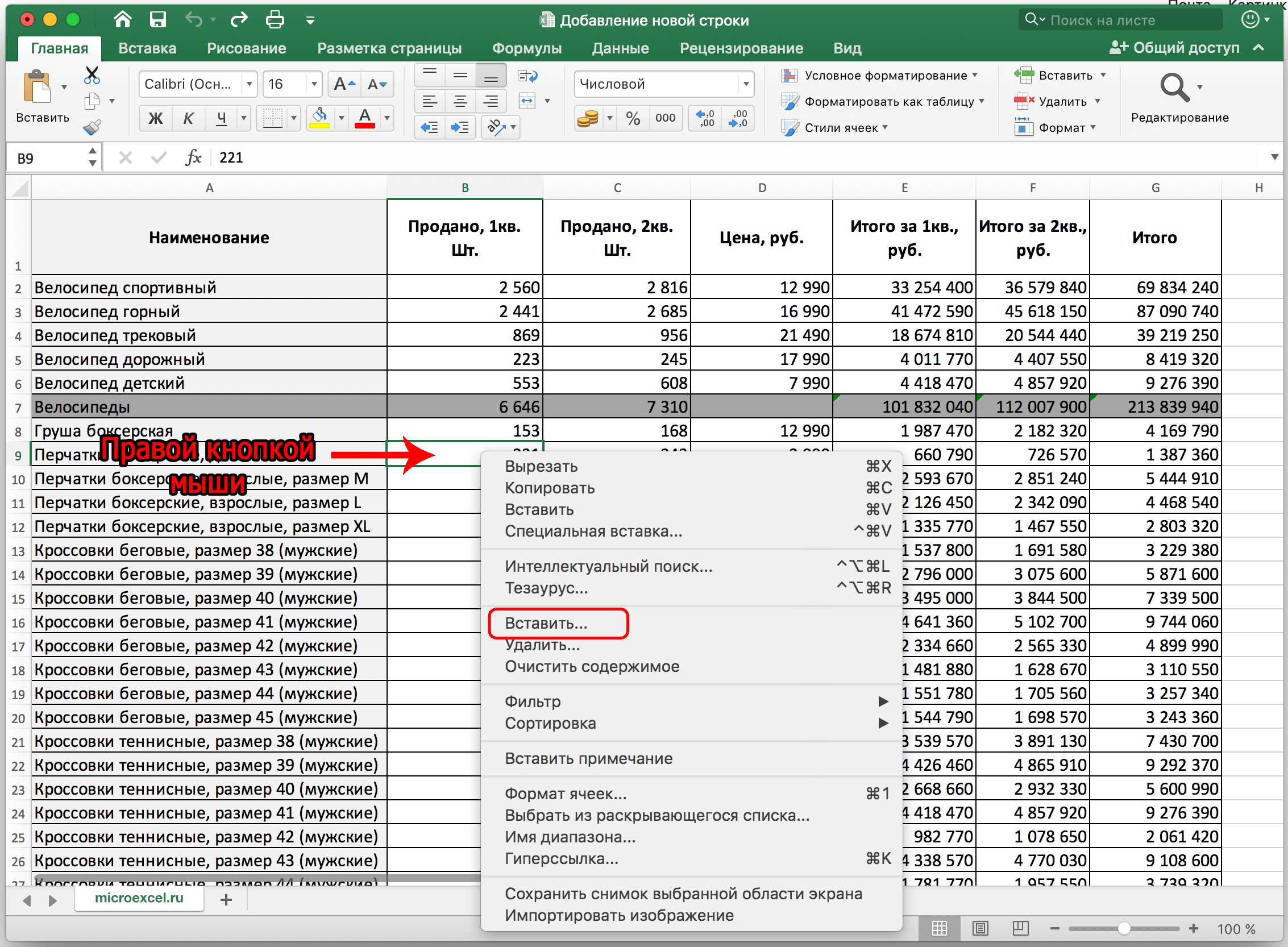Click the Increase indent icon
The height and width of the screenshot is (947, 1288).
460,127
